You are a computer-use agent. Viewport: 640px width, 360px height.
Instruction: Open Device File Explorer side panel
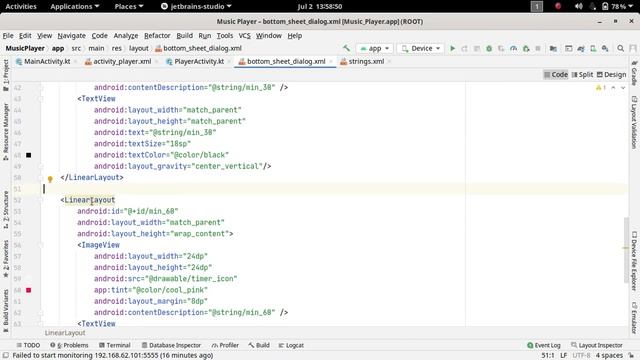click(634, 261)
